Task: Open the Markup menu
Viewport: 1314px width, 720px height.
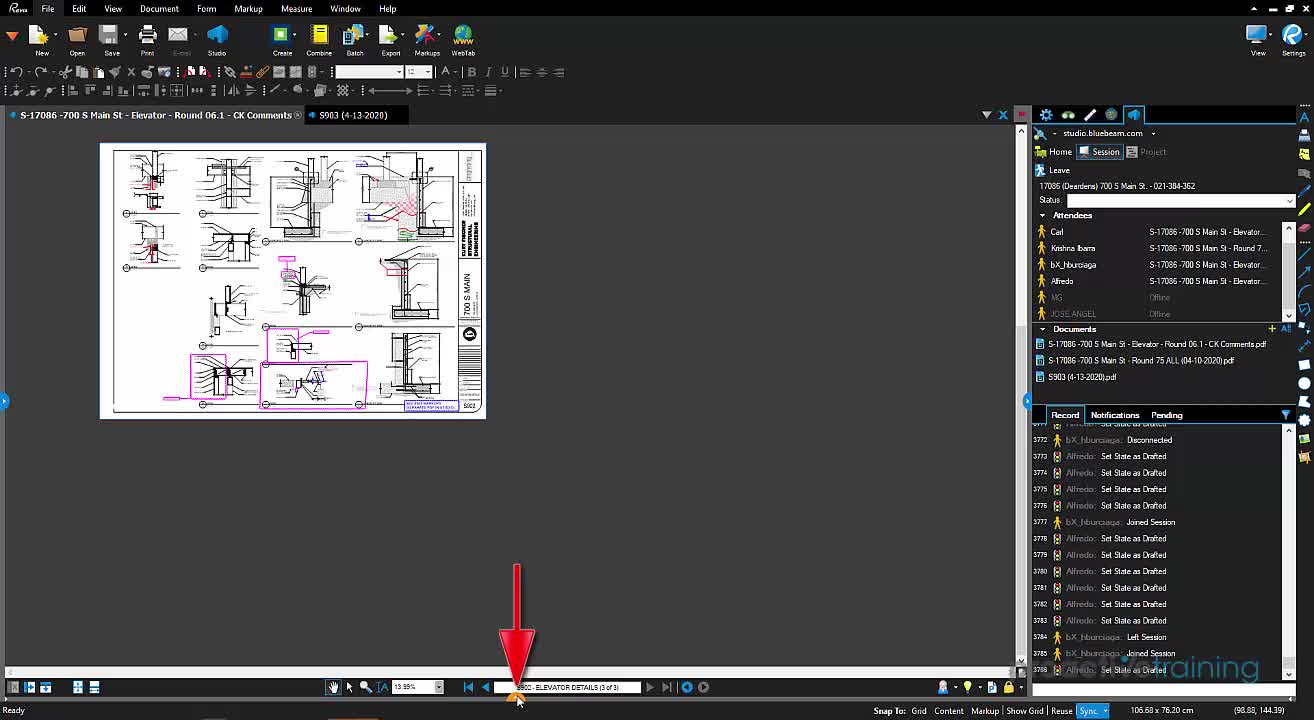Action: point(248,9)
